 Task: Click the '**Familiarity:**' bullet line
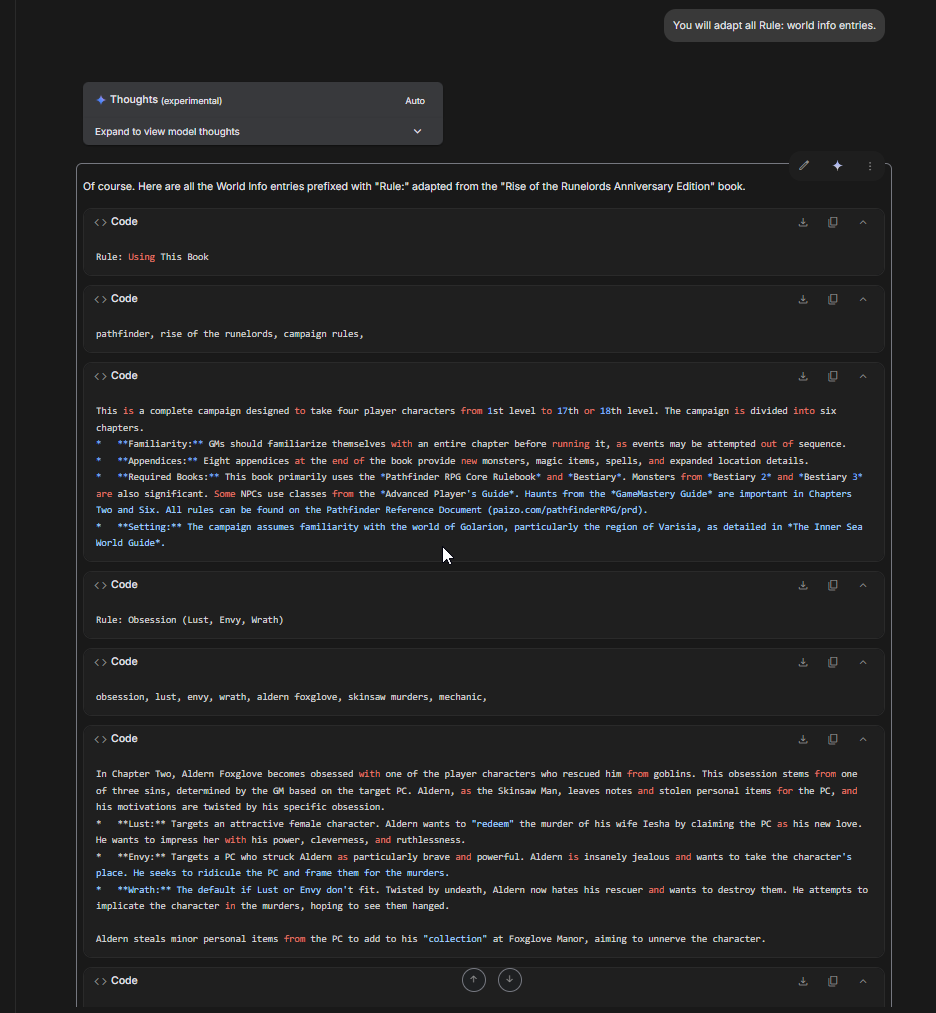point(471,444)
